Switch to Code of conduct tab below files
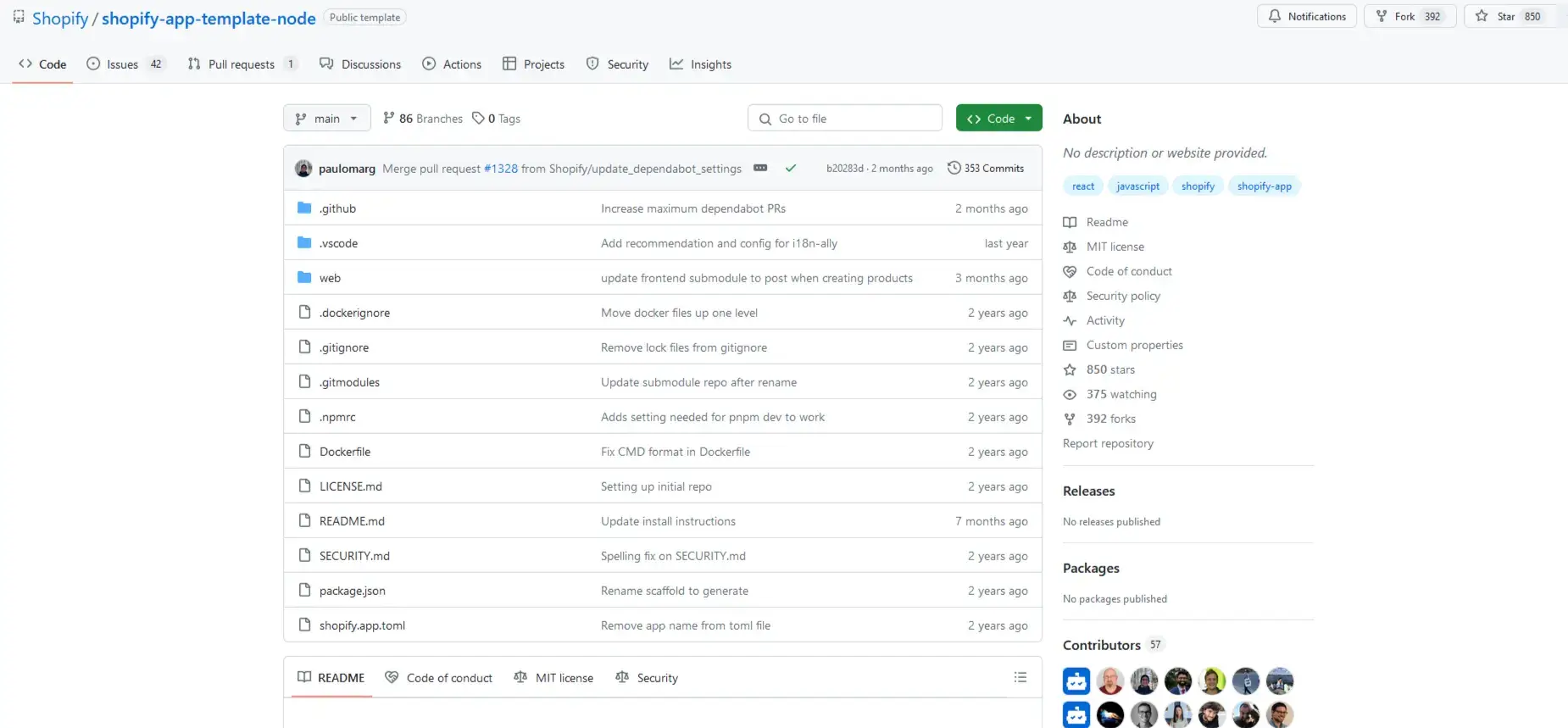Viewport: 1568px width, 728px height. tap(438, 677)
